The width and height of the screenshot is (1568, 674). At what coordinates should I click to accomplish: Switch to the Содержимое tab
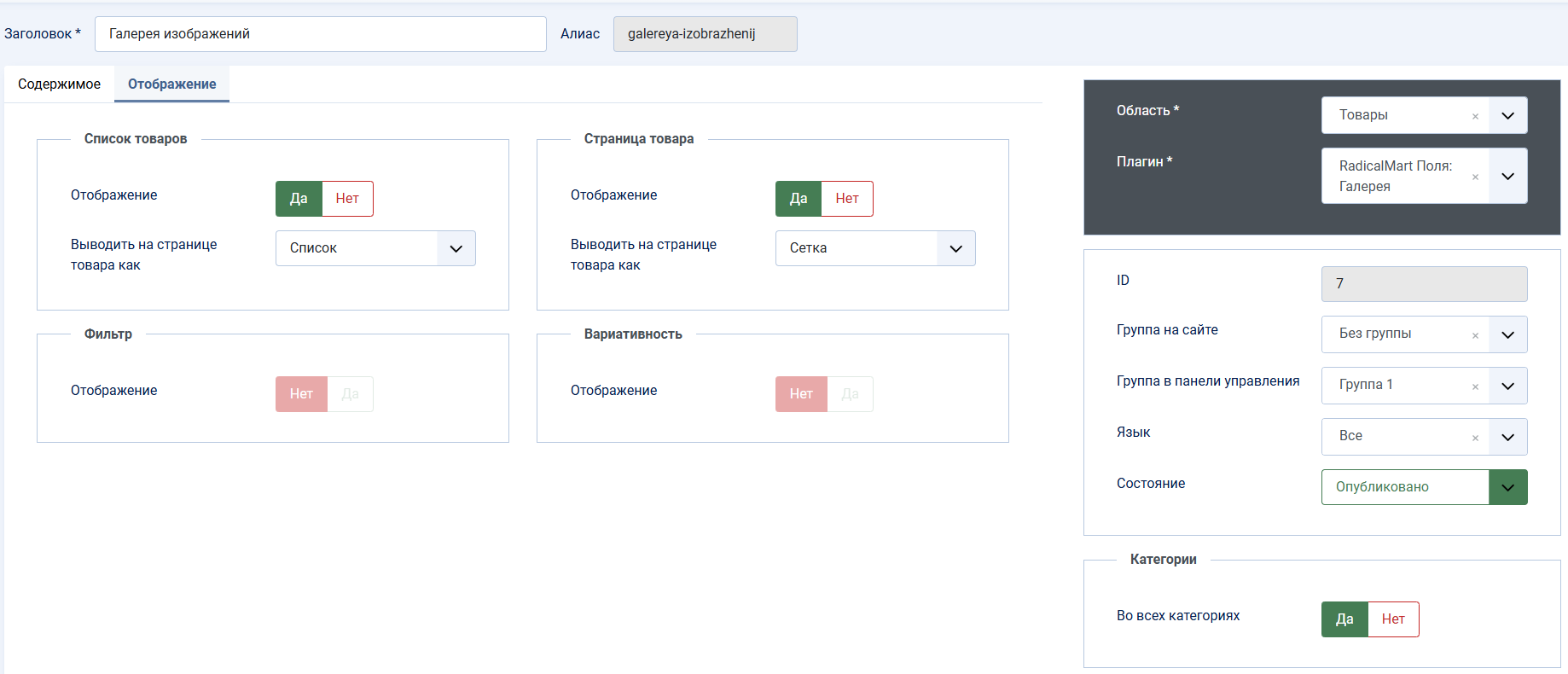(59, 84)
